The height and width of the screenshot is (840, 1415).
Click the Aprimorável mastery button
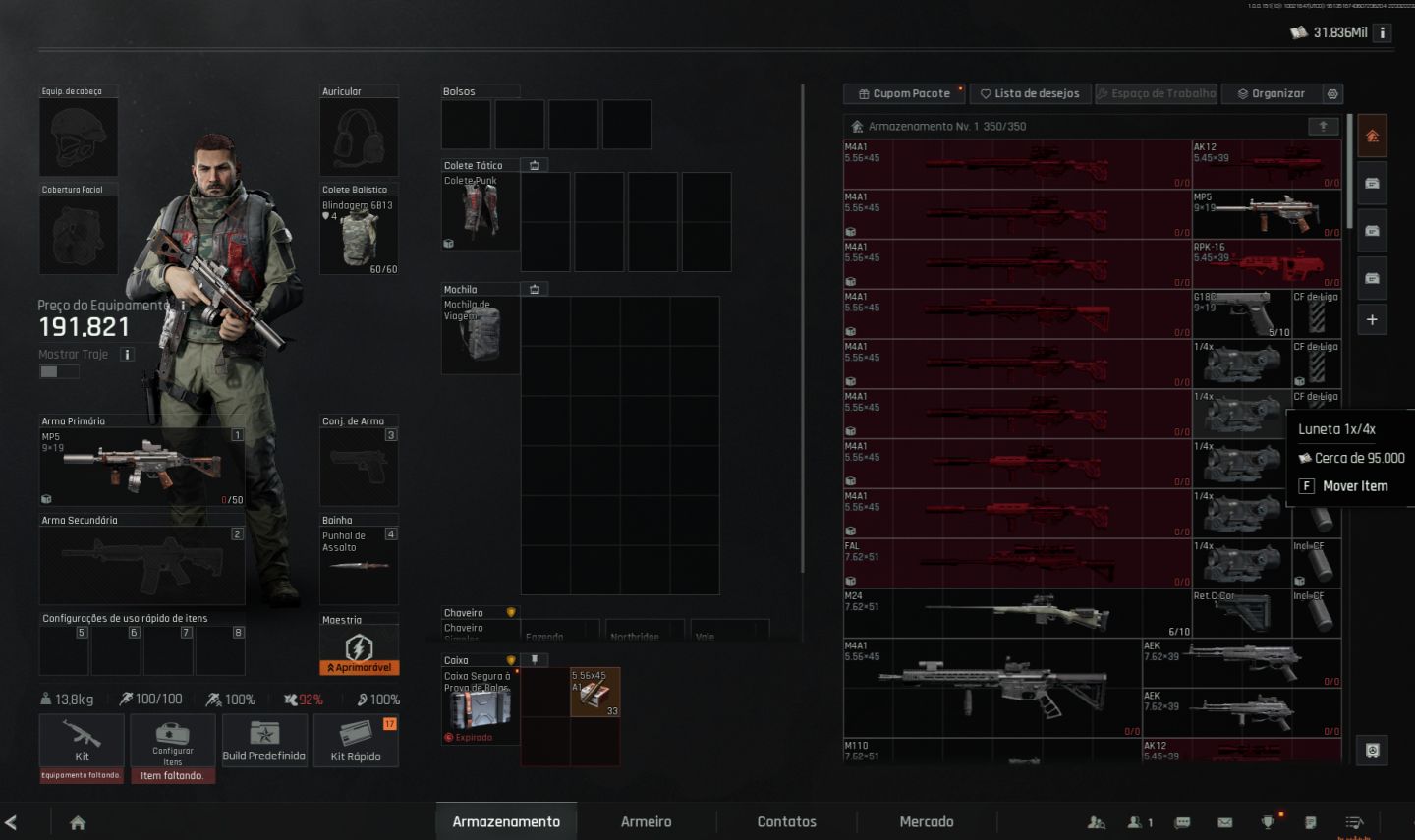pos(359,667)
